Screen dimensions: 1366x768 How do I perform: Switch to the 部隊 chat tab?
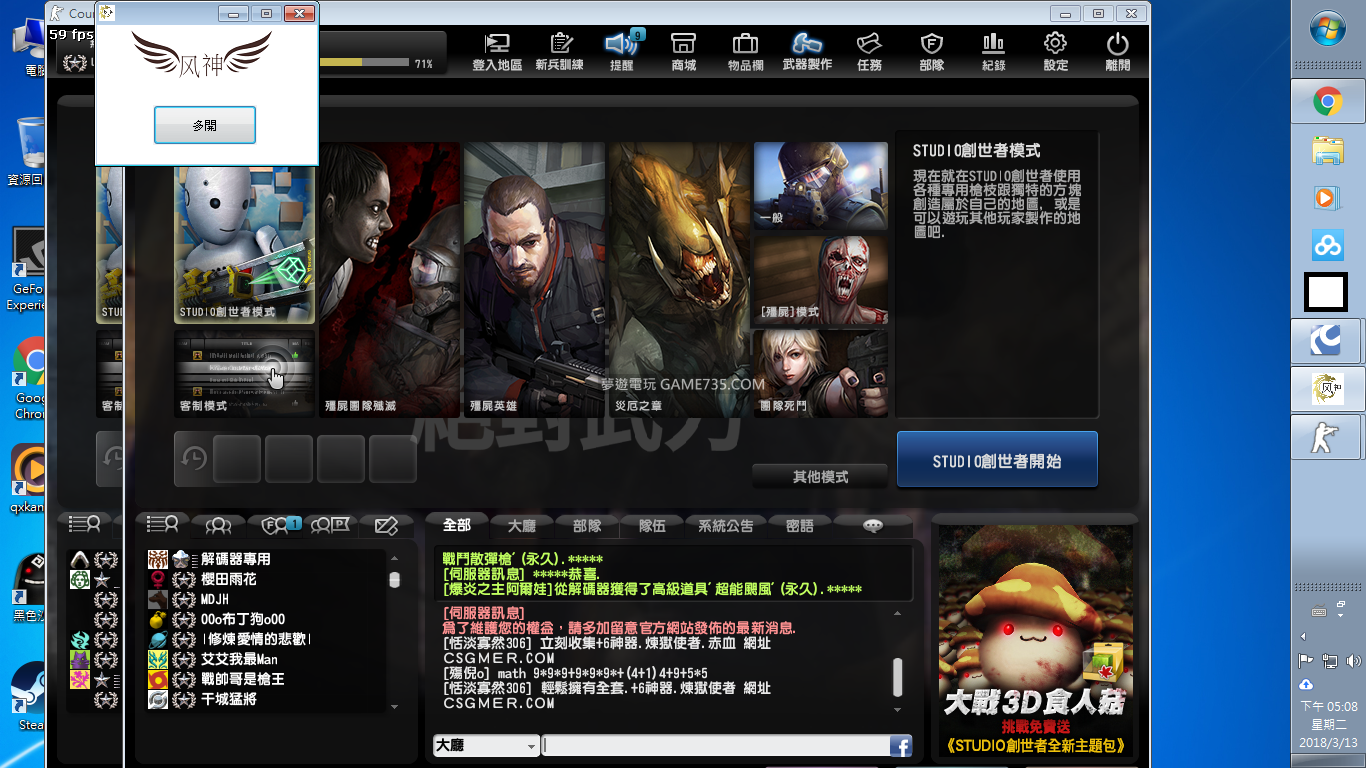(587, 526)
